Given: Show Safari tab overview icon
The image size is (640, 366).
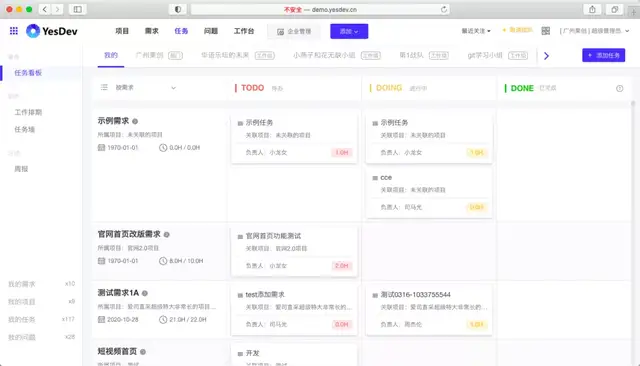Looking at the screenshot, I should (x=614, y=9).
